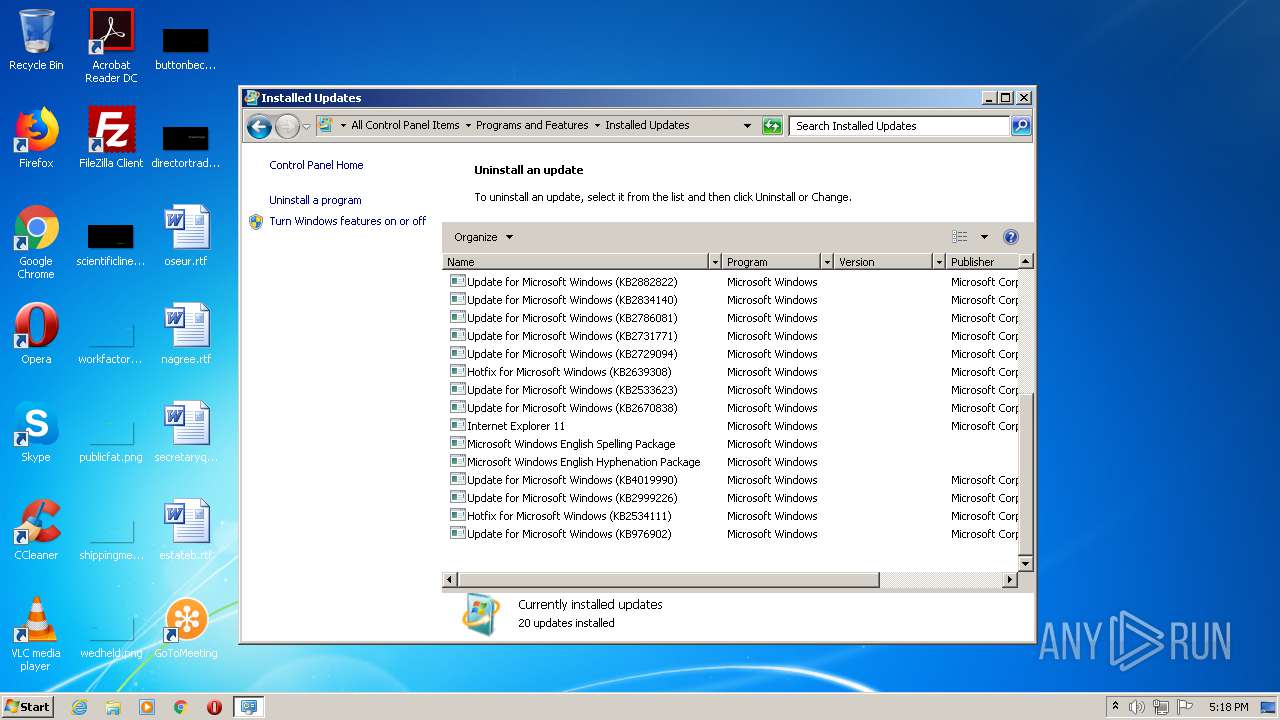
Task: Sort by Name column header
Action: click(575, 262)
